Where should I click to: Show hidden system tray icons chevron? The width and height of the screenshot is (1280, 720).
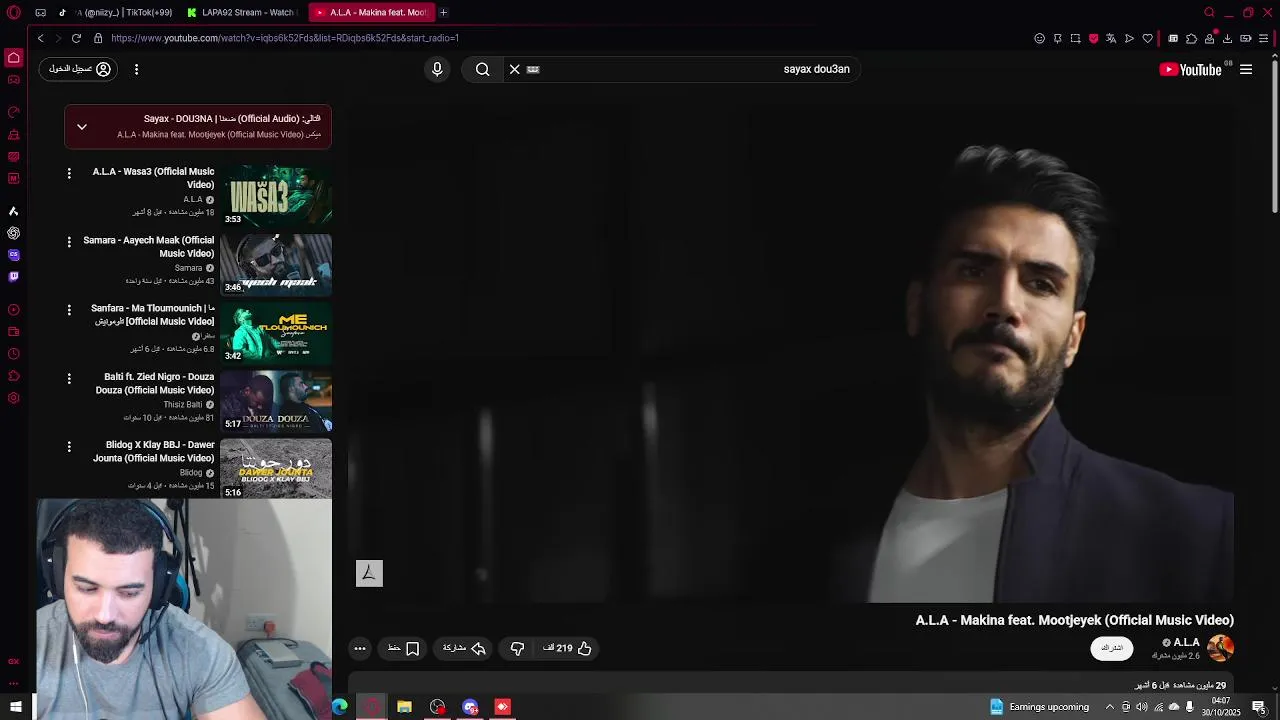(1109, 707)
